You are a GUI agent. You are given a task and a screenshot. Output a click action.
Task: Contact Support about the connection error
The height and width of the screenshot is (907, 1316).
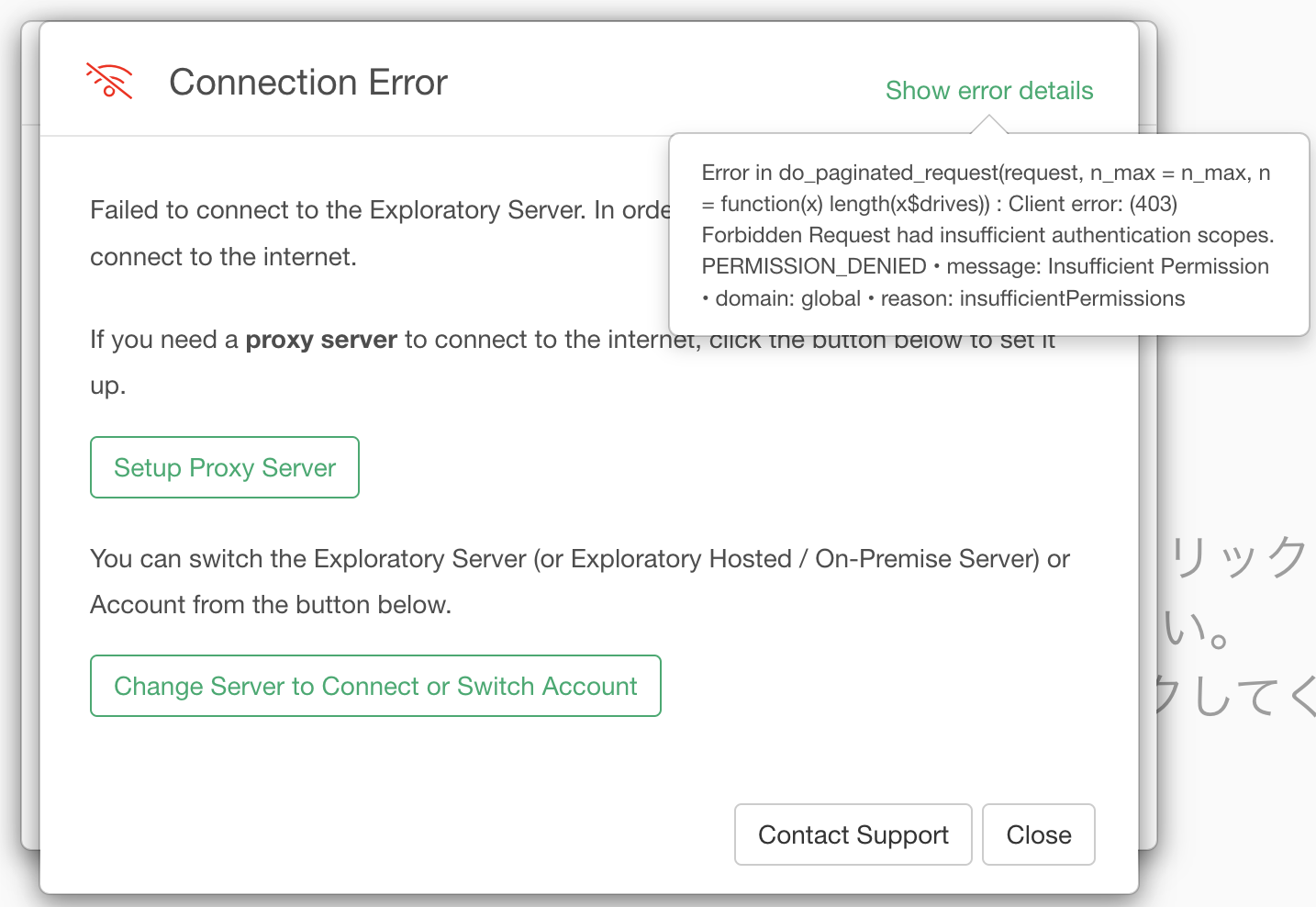click(x=853, y=834)
